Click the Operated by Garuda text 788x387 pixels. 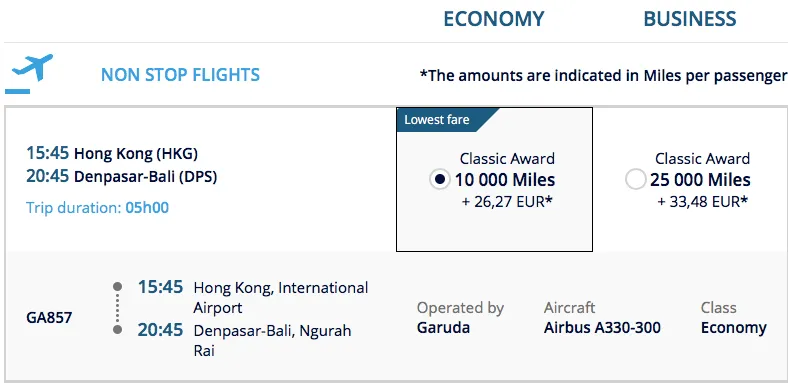[460, 318]
